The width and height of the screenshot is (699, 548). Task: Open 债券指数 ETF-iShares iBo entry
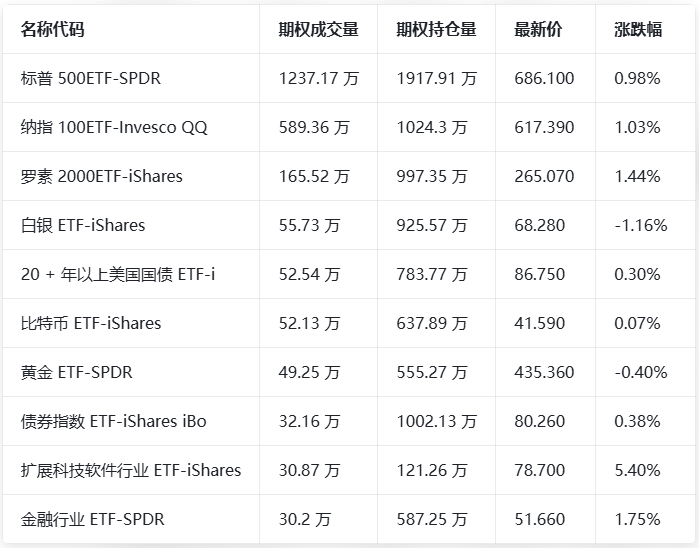[114, 421]
